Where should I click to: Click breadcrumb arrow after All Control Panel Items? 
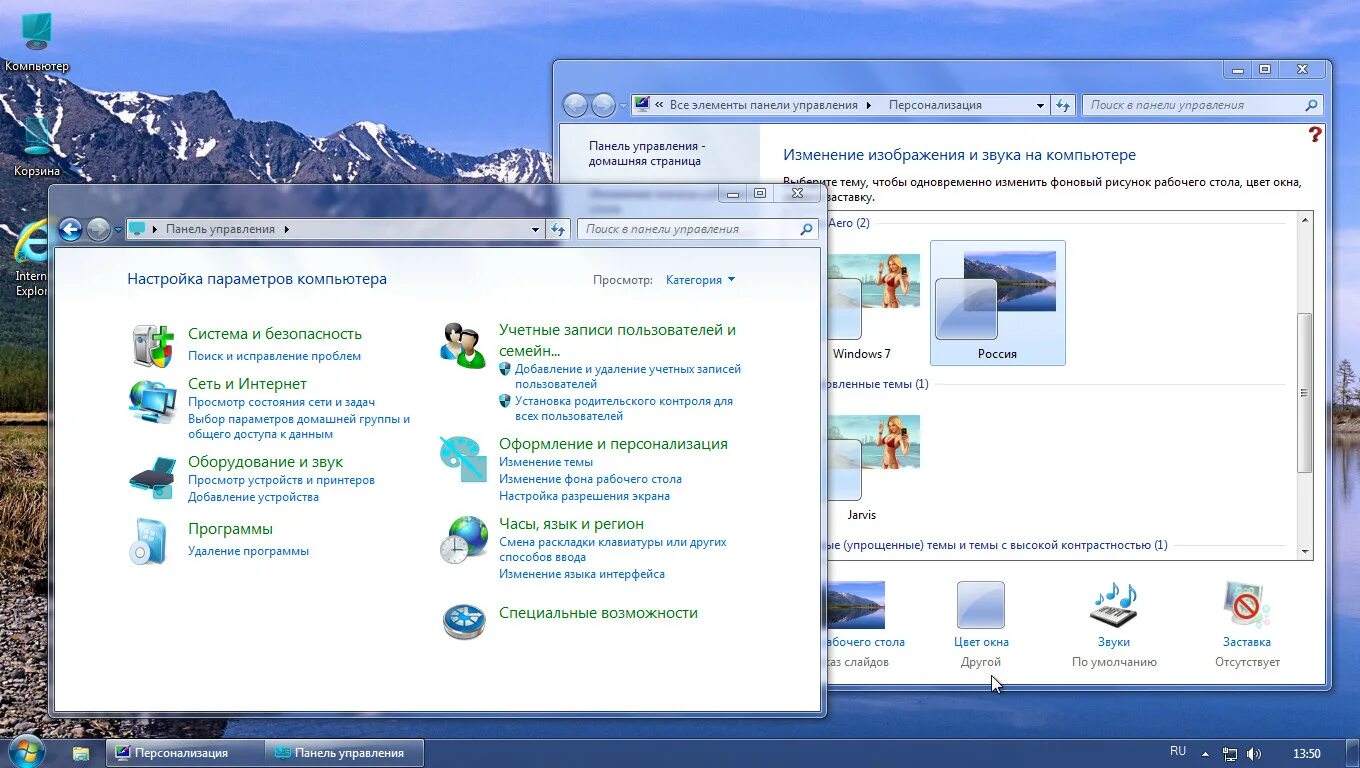click(x=868, y=105)
